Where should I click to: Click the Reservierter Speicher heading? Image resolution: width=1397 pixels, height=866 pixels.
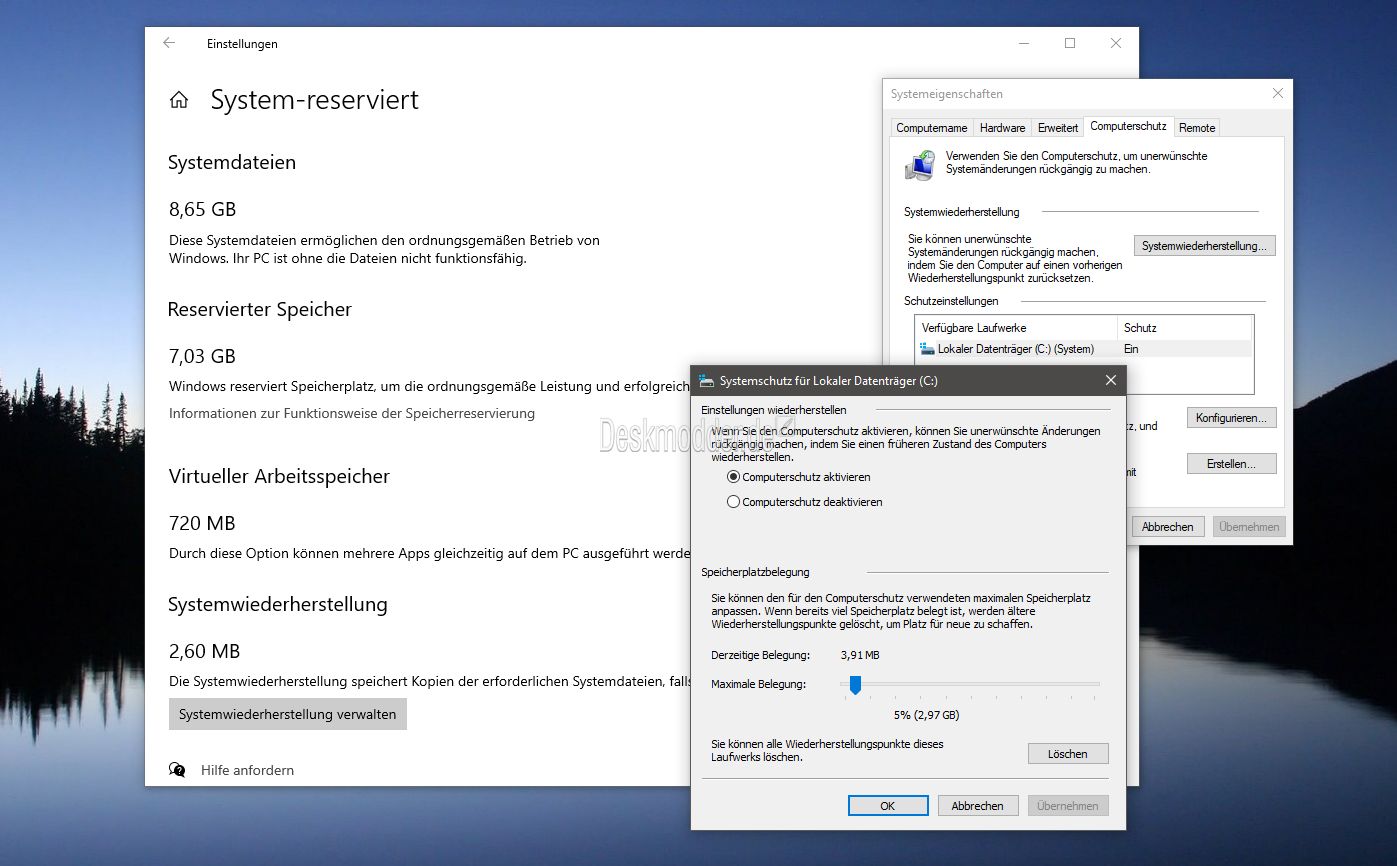coord(260,310)
